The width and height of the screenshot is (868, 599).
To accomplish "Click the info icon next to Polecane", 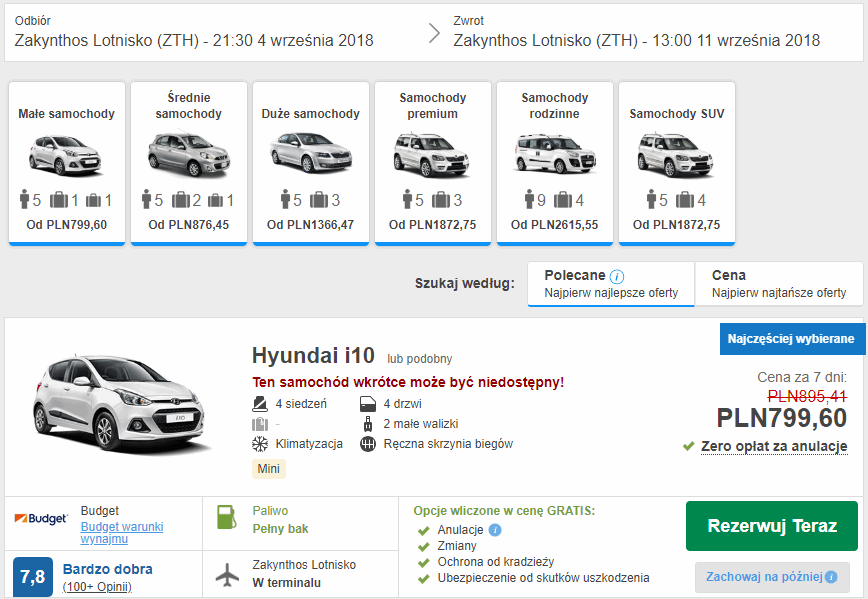I will click(617, 276).
